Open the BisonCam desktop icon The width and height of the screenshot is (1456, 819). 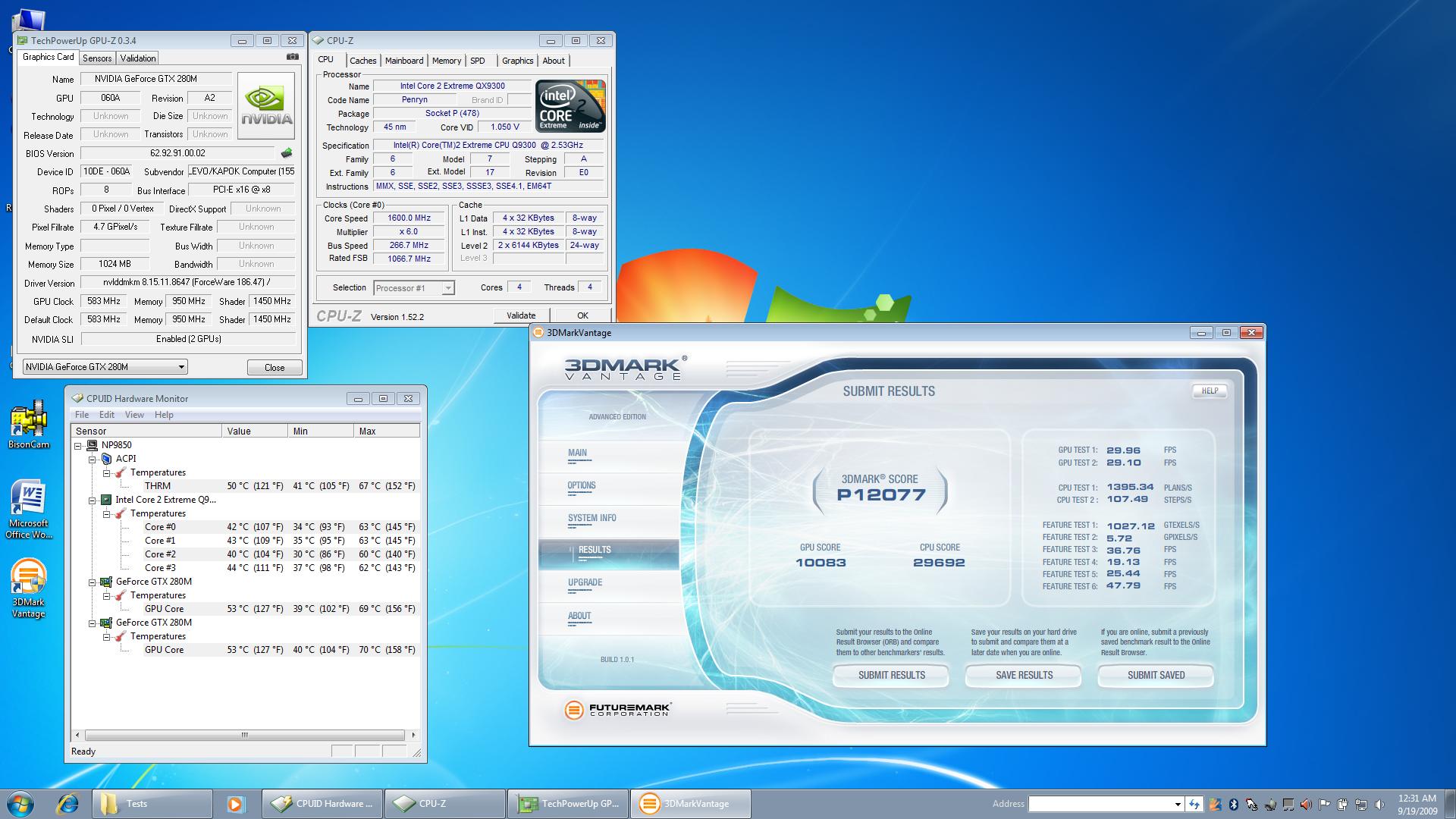pyautogui.click(x=28, y=425)
